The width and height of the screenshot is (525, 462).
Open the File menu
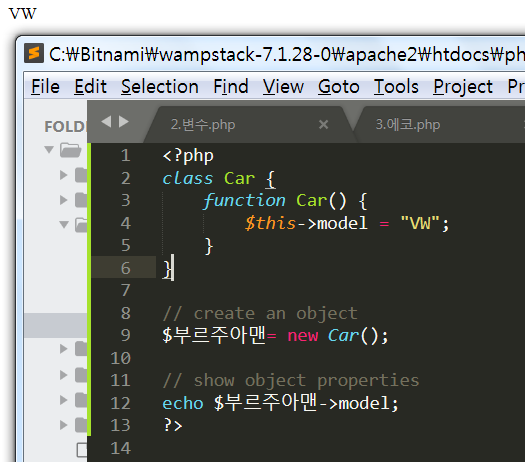point(45,87)
